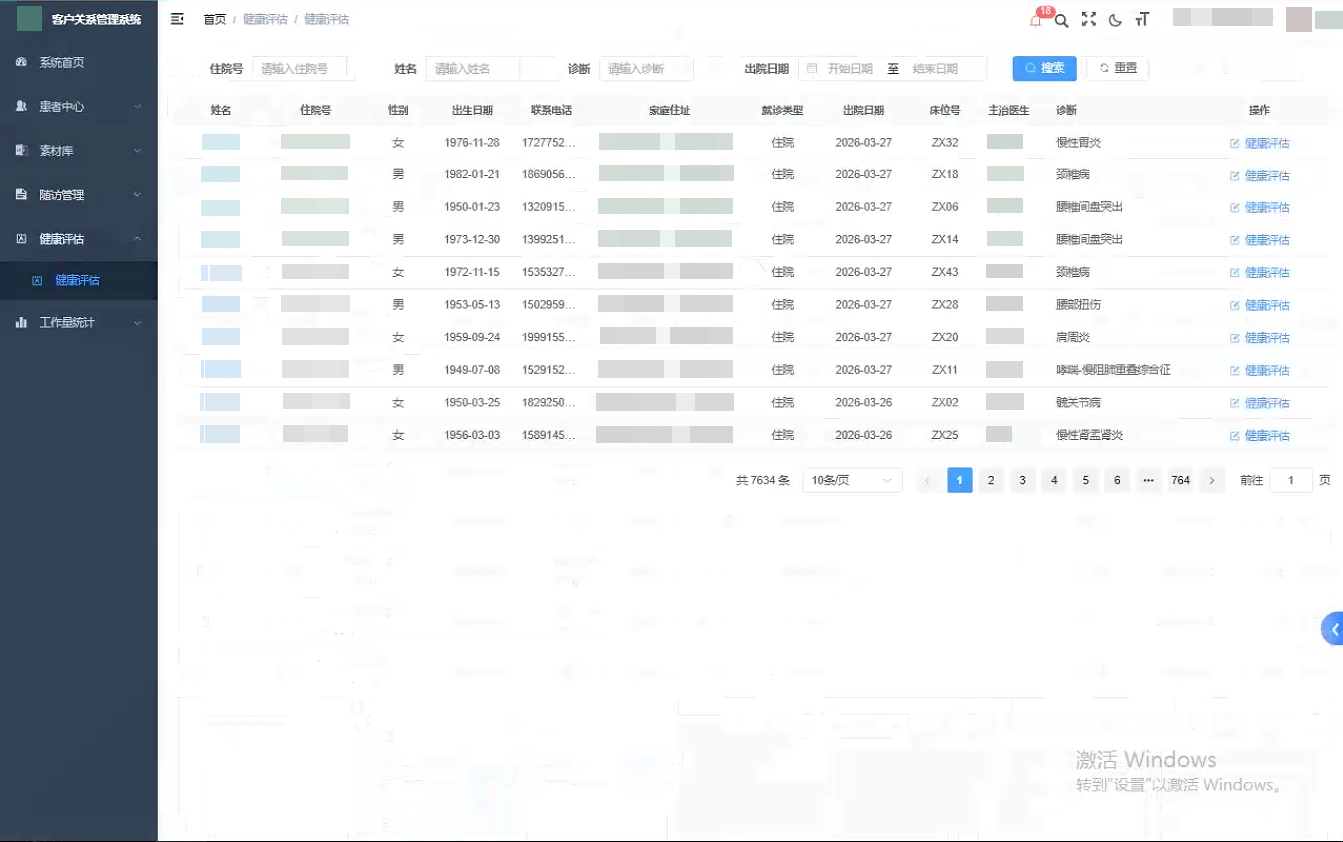Click the 住院号 input field
The width and height of the screenshot is (1343, 842).
299,69
